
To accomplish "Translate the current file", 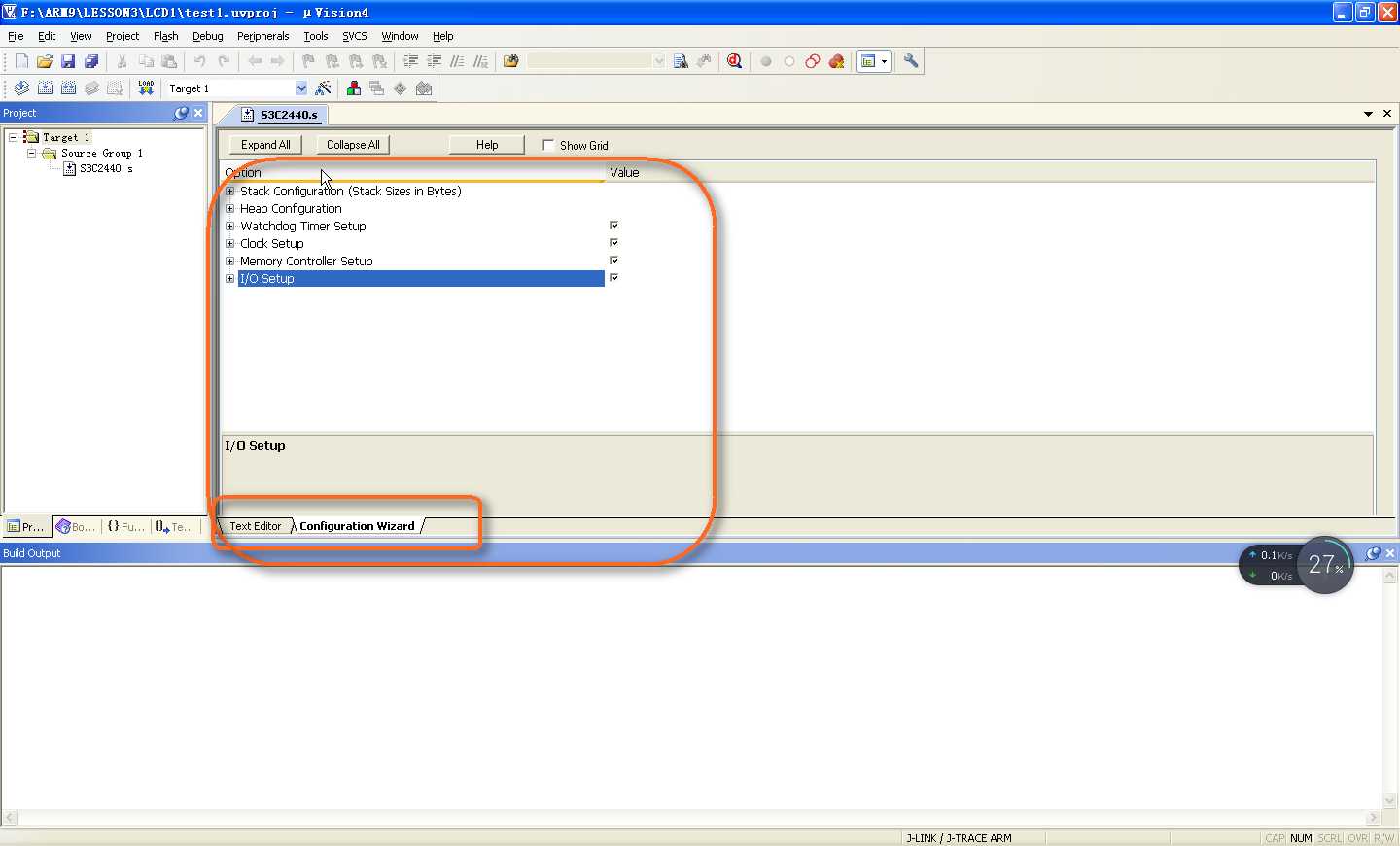I will pos(21,88).
